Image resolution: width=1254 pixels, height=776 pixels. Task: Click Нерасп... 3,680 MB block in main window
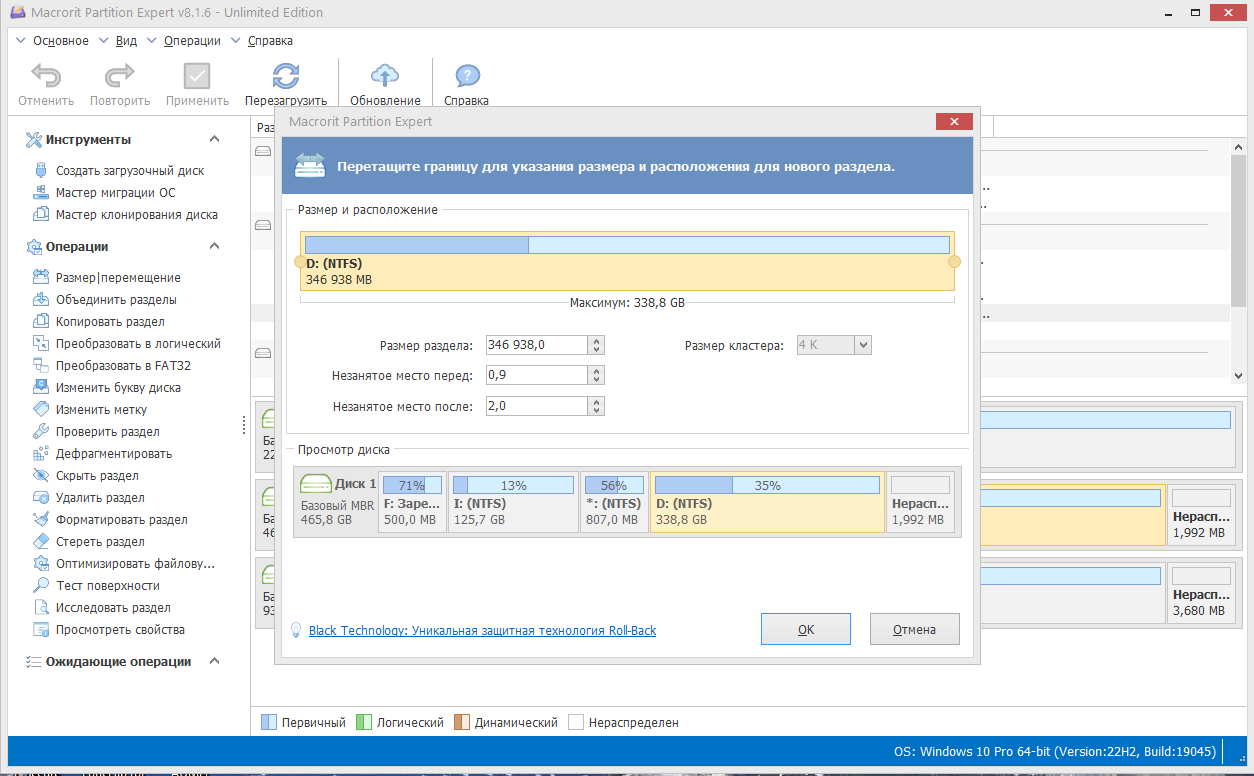coord(1201,593)
